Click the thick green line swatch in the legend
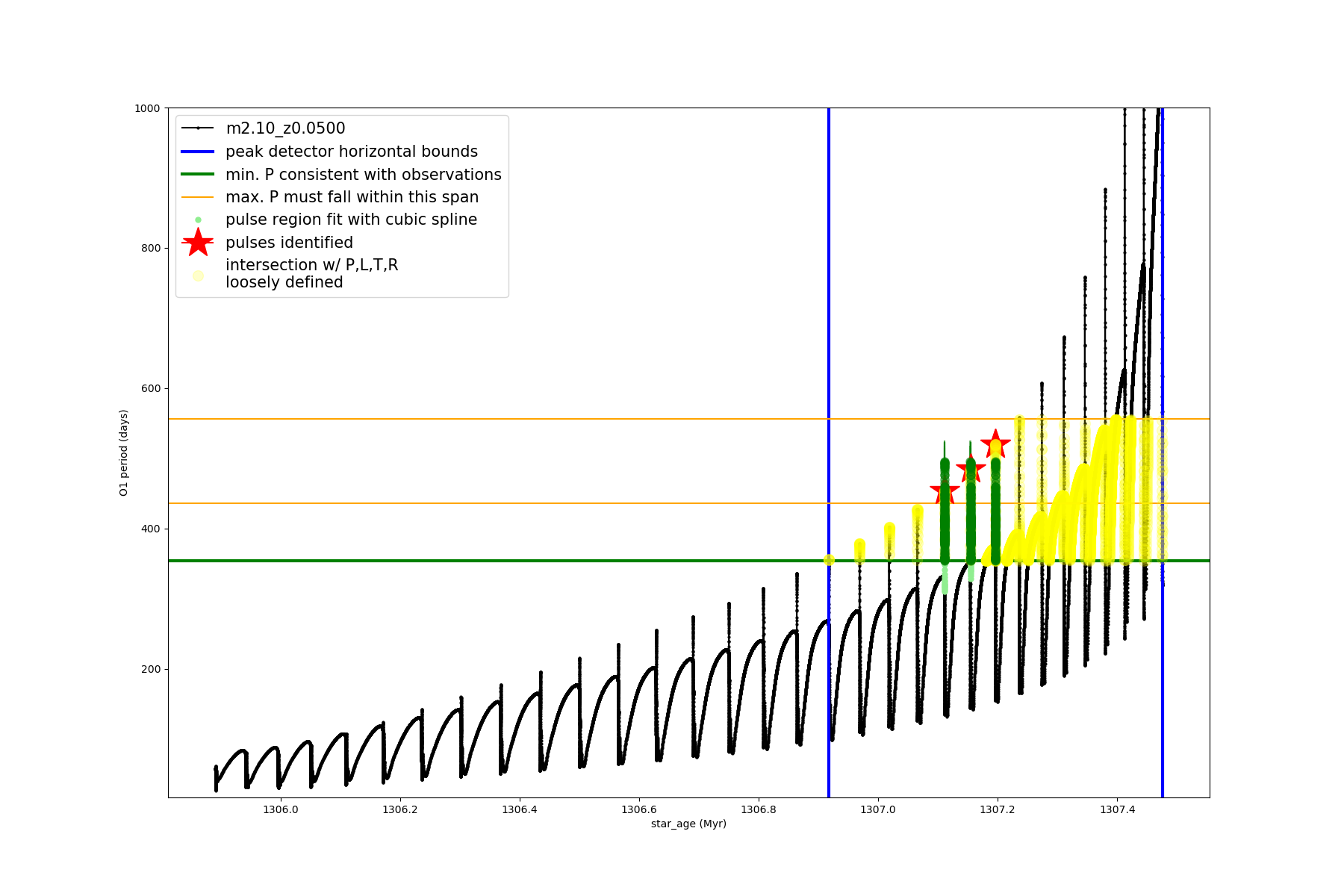 click(198, 175)
